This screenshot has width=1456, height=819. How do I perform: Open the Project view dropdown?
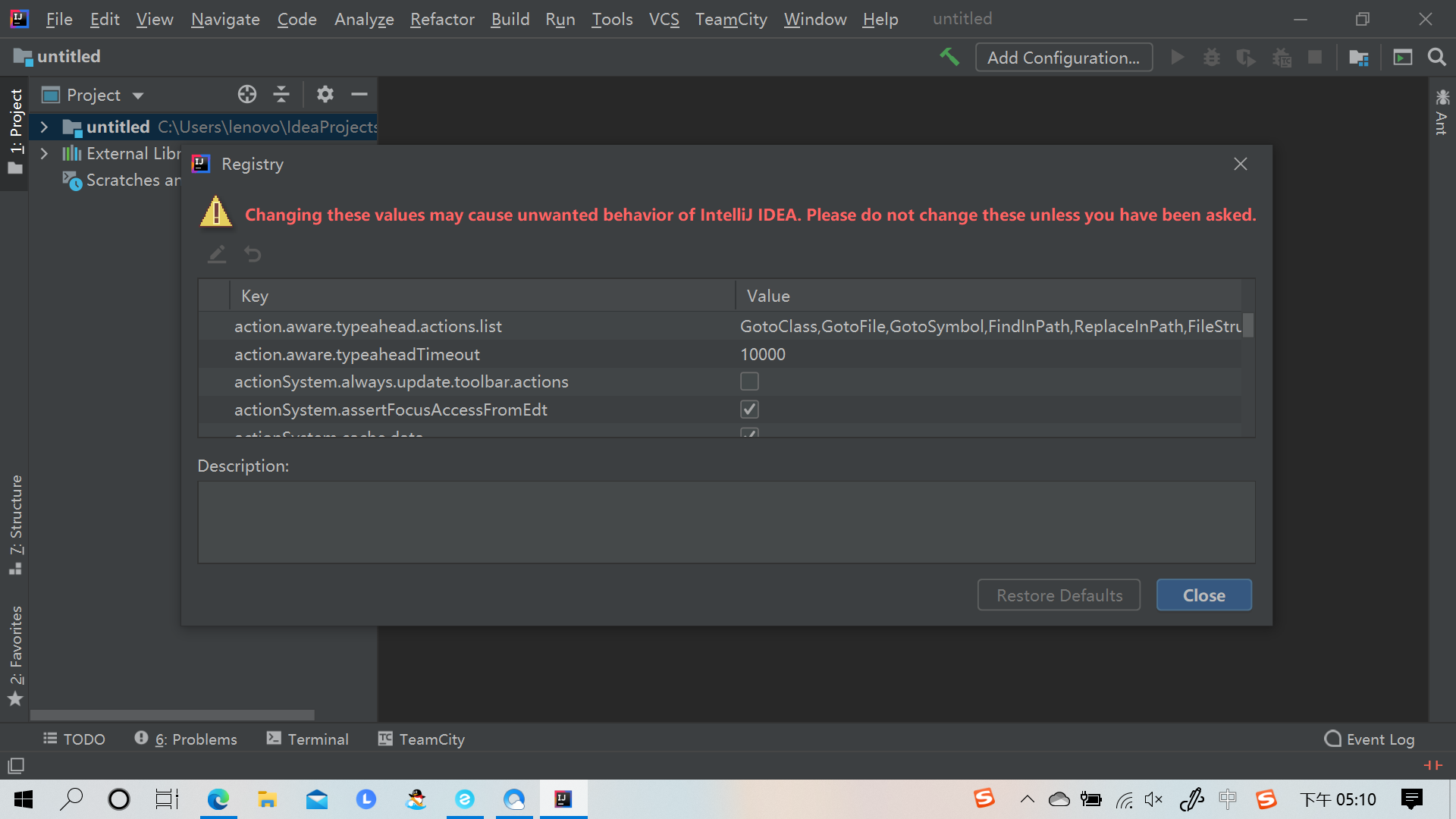click(137, 94)
